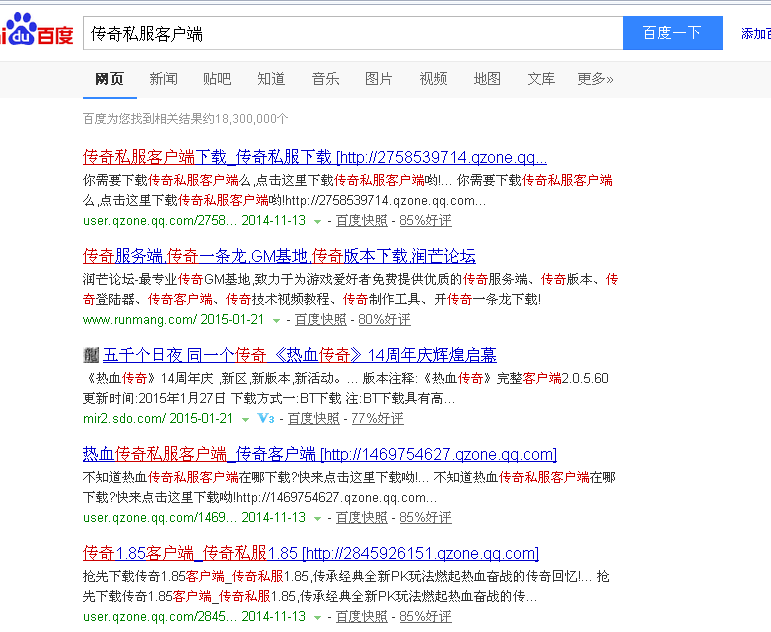The width and height of the screenshot is (771, 632).
Task: Click the green URL user.qzone.qq.com/2845...
Action: pyautogui.click(x=160, y=617)
